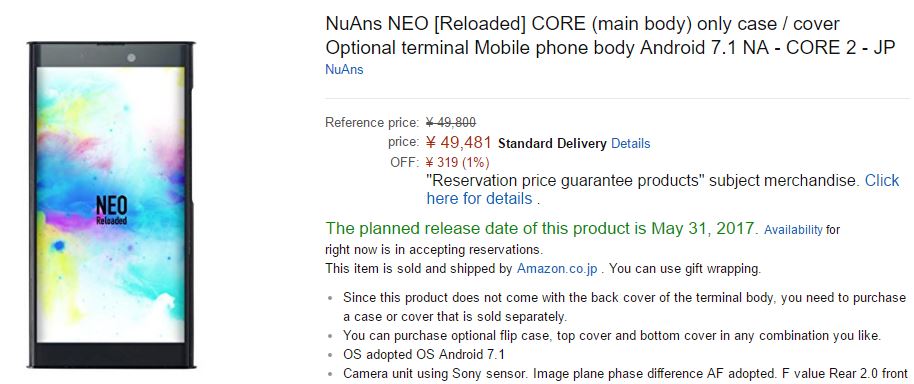The height and width of the screenshot is (384, 914).
Task: Click the back cover purchase notice bullet
Action: point(624,307)
